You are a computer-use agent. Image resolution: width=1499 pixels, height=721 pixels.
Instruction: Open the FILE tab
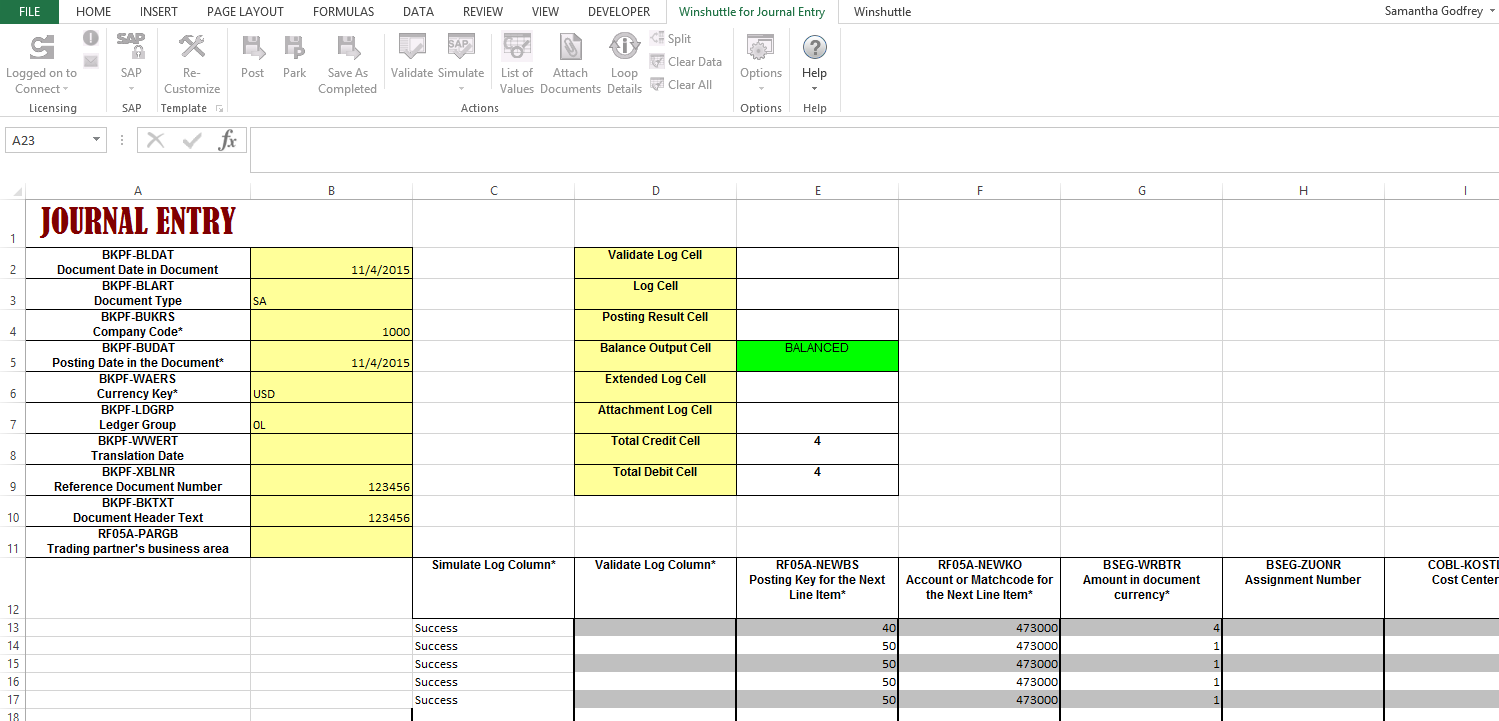(x=29, y=12)
